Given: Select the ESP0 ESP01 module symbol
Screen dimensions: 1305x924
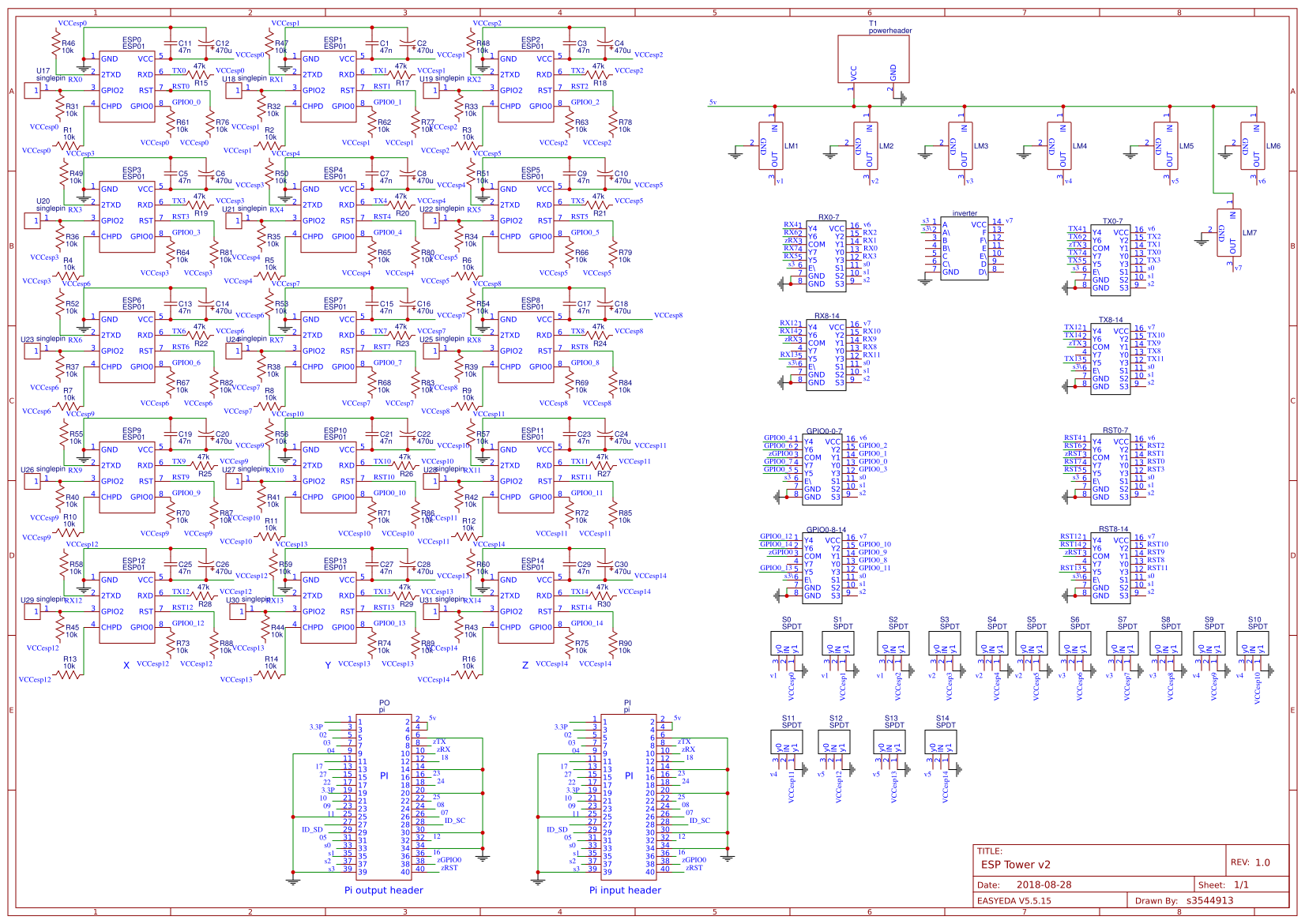Looking at the screenshot, I should (127, 86).
